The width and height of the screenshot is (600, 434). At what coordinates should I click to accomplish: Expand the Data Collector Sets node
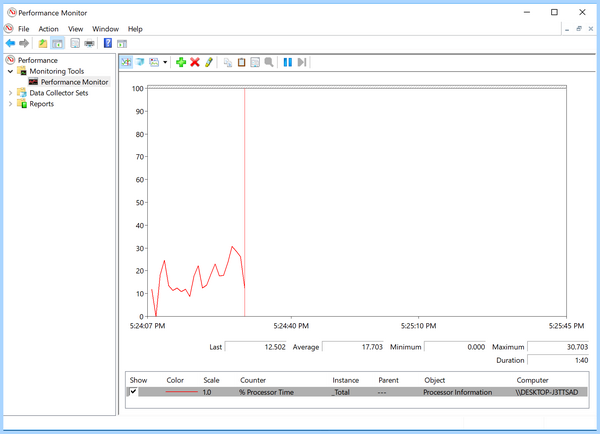pos(10,93)
